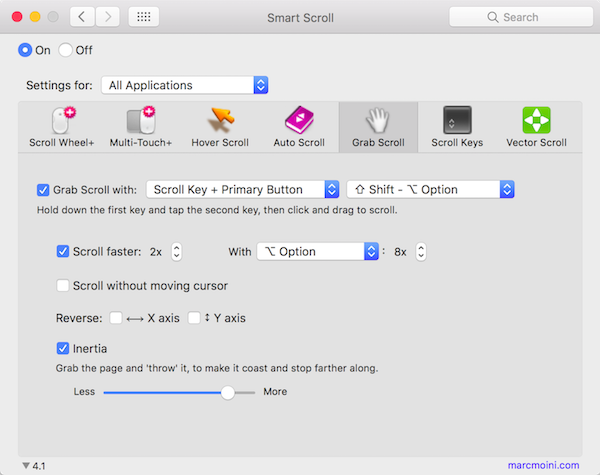Toggle the Reverse X axis checkbox

(116, 318)
